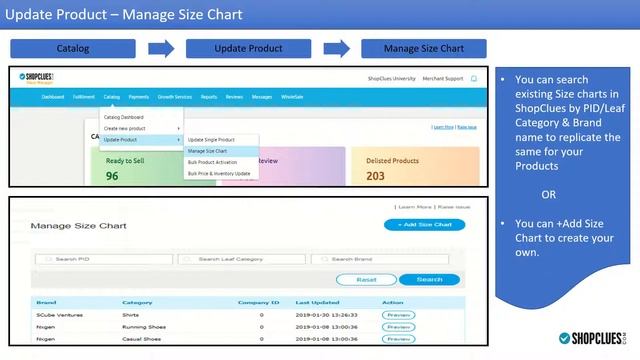Open the Catalog nav menu
640x360 pixels.
click(x=111, y=97)
